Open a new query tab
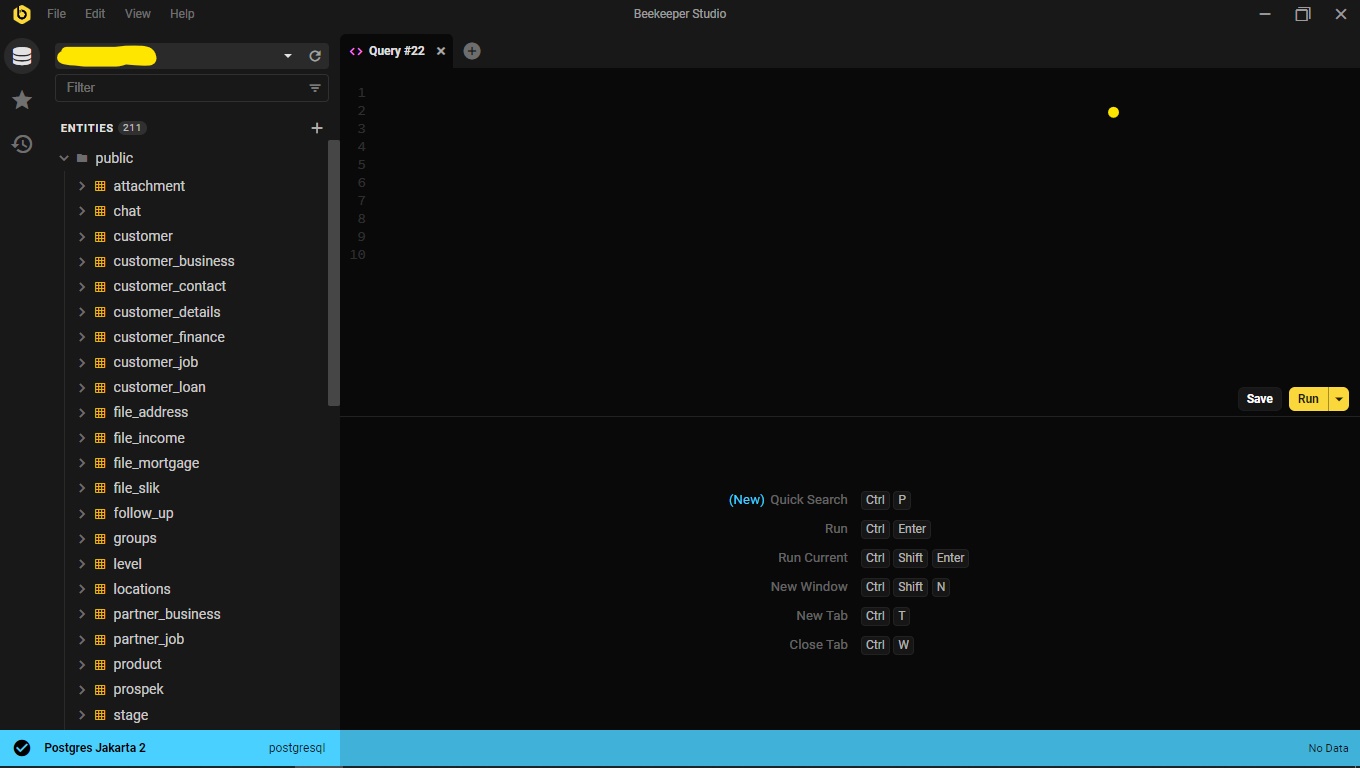Viewport: 1360px width, 768px height. [471, 50]
